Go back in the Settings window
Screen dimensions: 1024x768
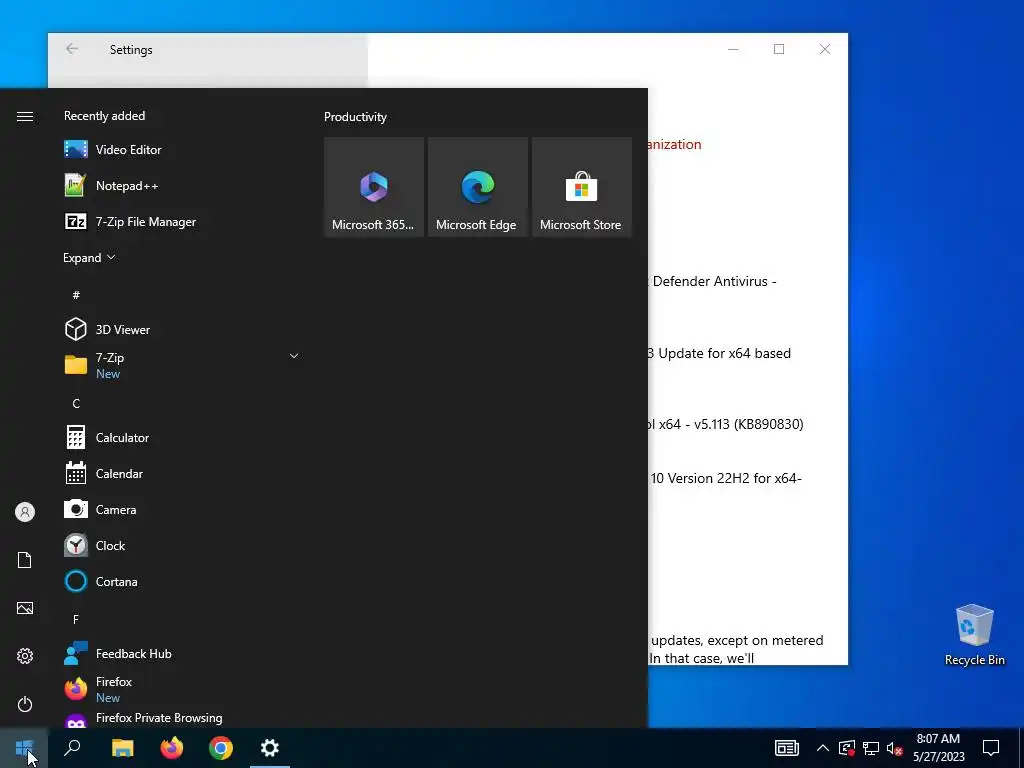coord(72,49)
